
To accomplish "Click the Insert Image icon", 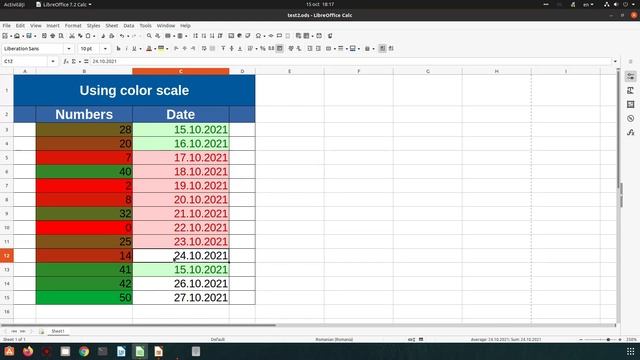I will tap(231, 36).
